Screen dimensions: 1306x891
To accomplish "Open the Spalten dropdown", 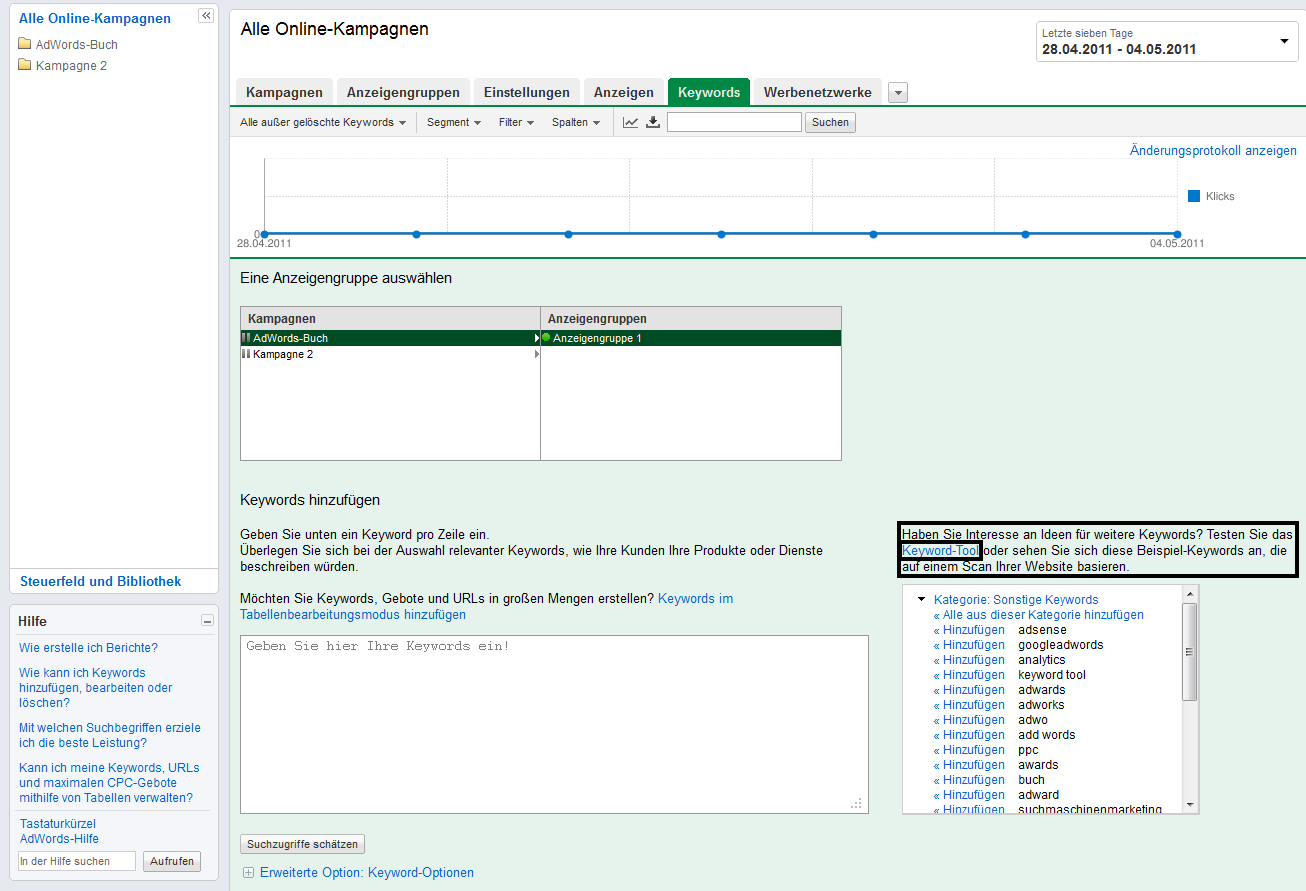I will (576, 122).
